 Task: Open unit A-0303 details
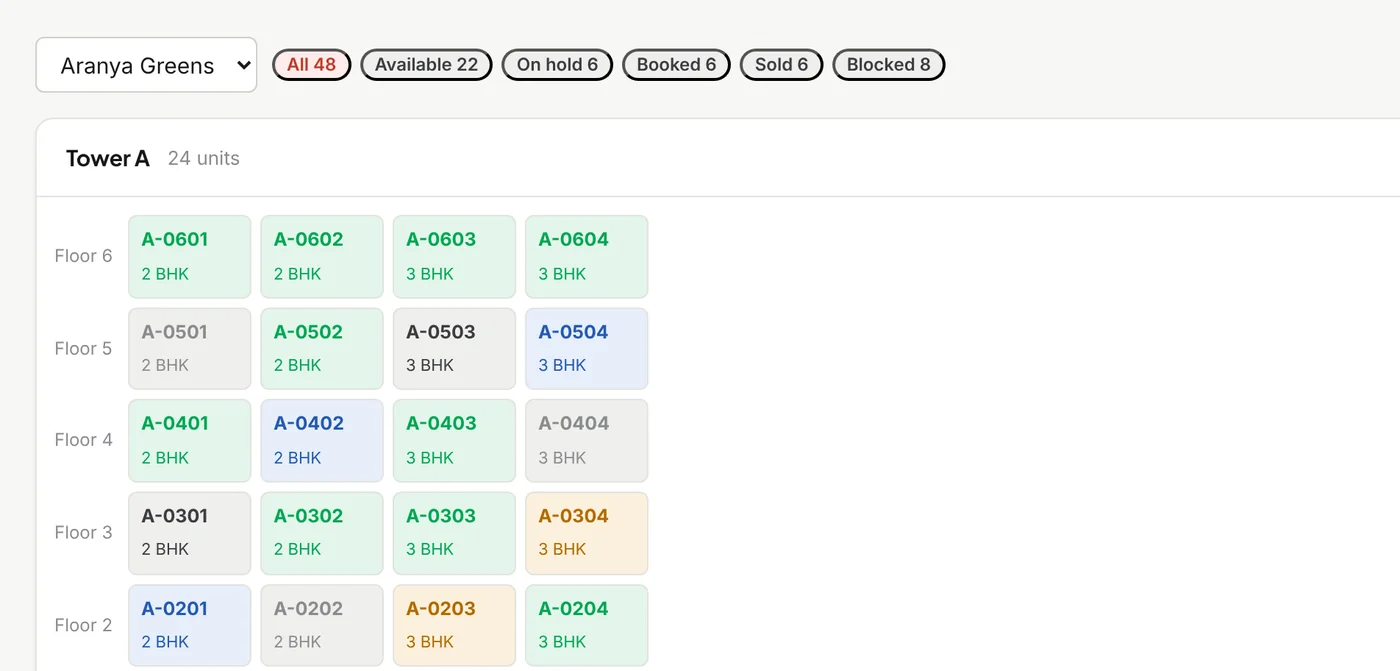pyautogui.click(x=454, y=533)
